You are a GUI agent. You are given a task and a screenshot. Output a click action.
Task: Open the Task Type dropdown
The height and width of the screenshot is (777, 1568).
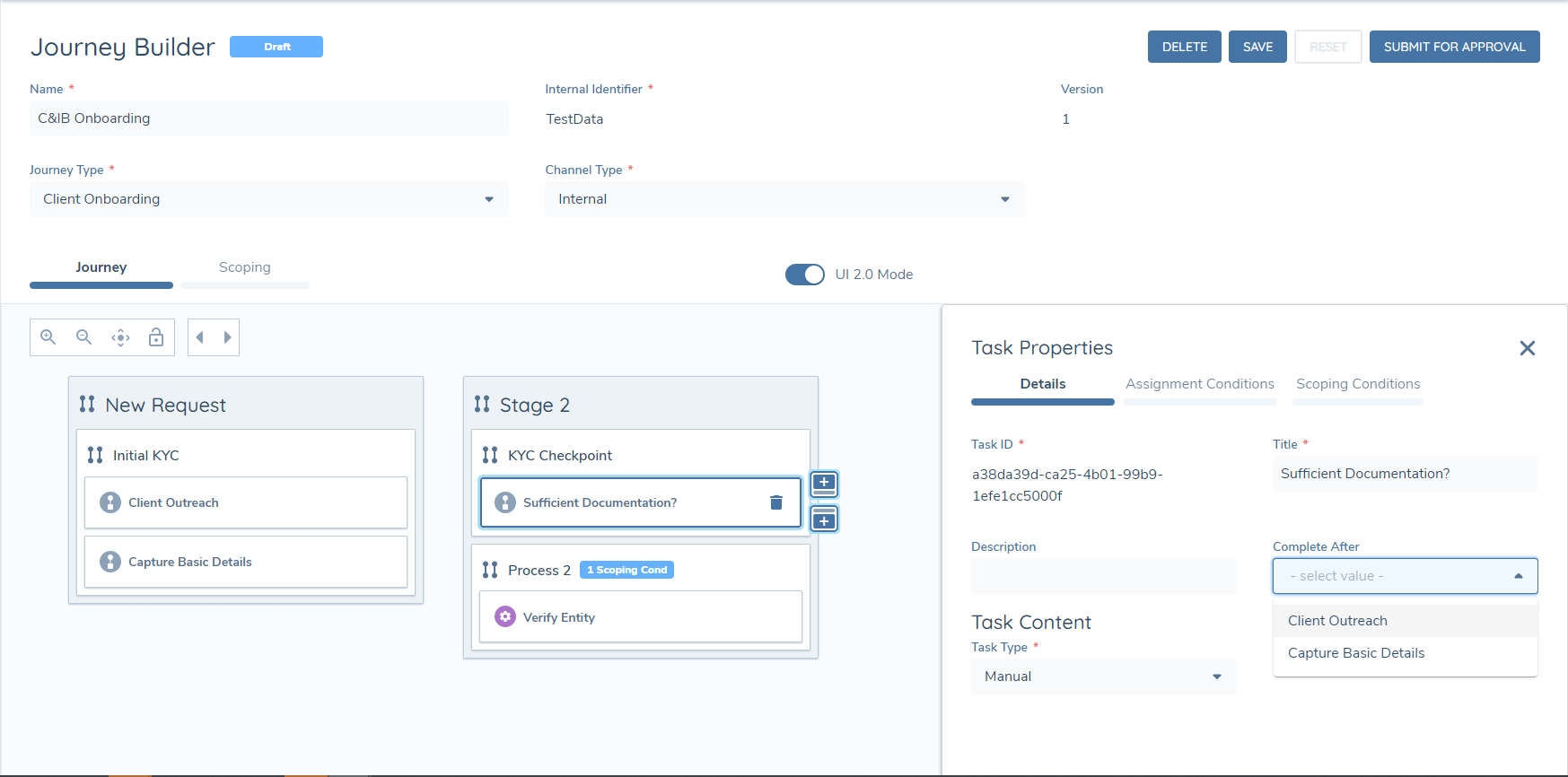(1103, 677)
